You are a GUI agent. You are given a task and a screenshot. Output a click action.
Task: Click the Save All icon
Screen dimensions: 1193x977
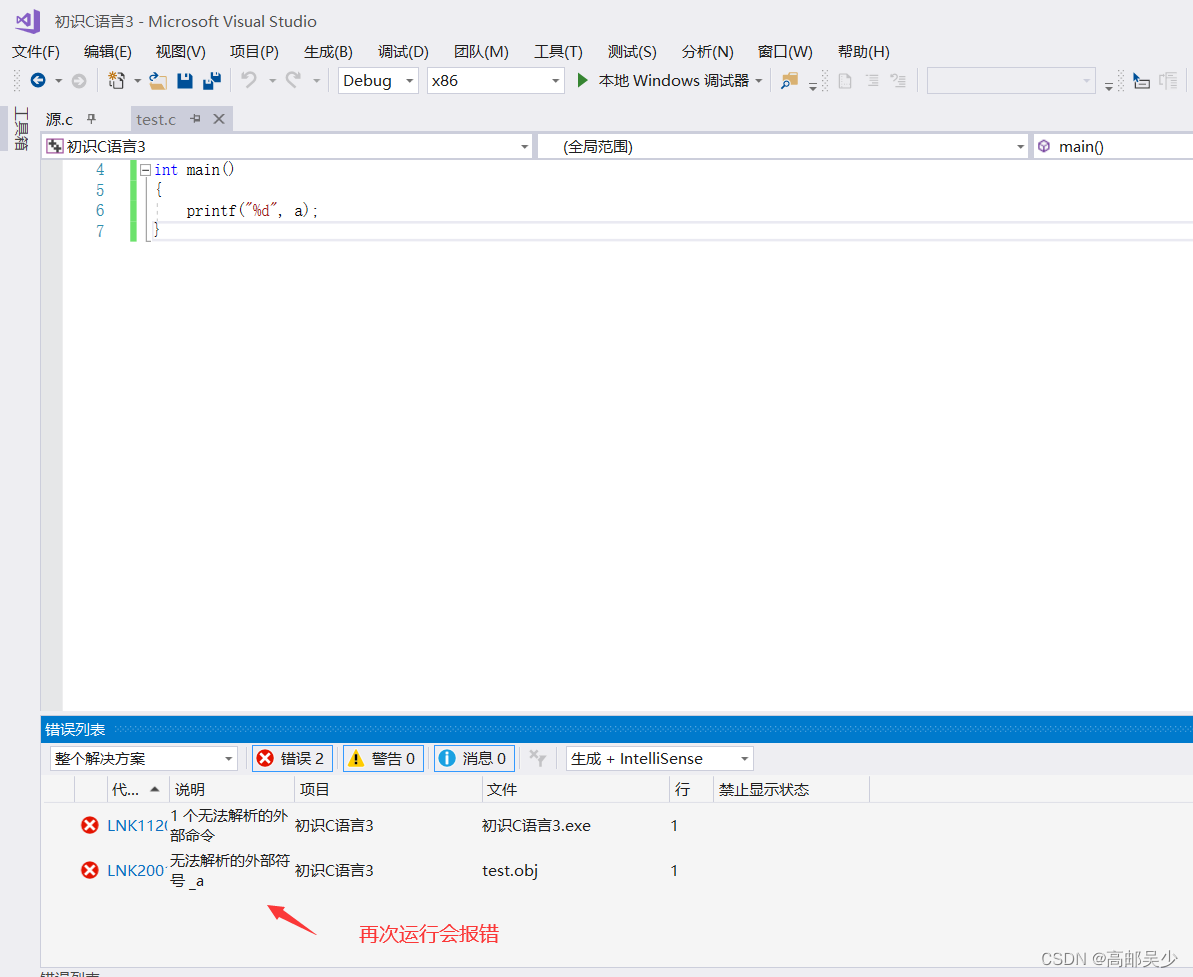tap(212, 80)
